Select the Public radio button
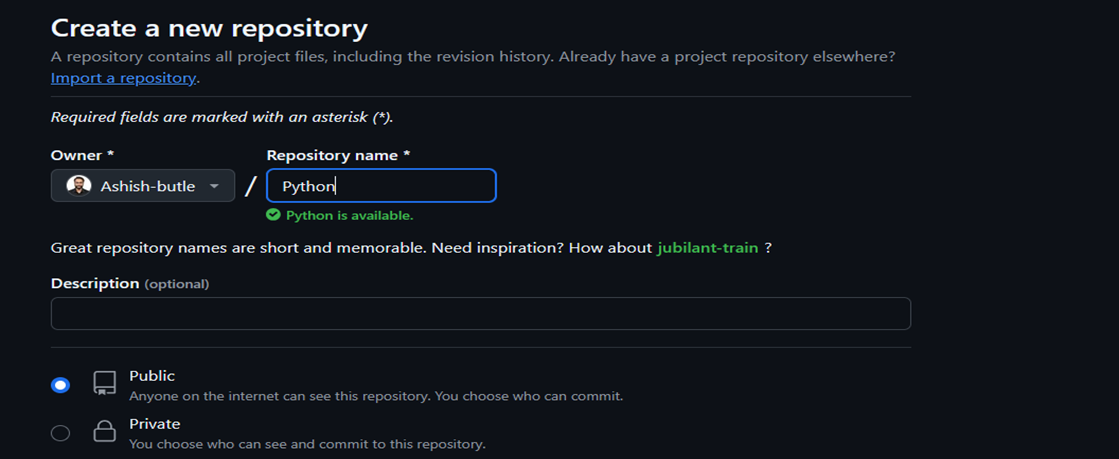This screenshot has height=459, width=1119. point(61,385)
